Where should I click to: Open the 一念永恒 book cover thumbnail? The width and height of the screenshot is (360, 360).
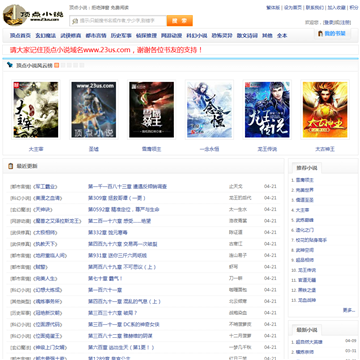209,110
